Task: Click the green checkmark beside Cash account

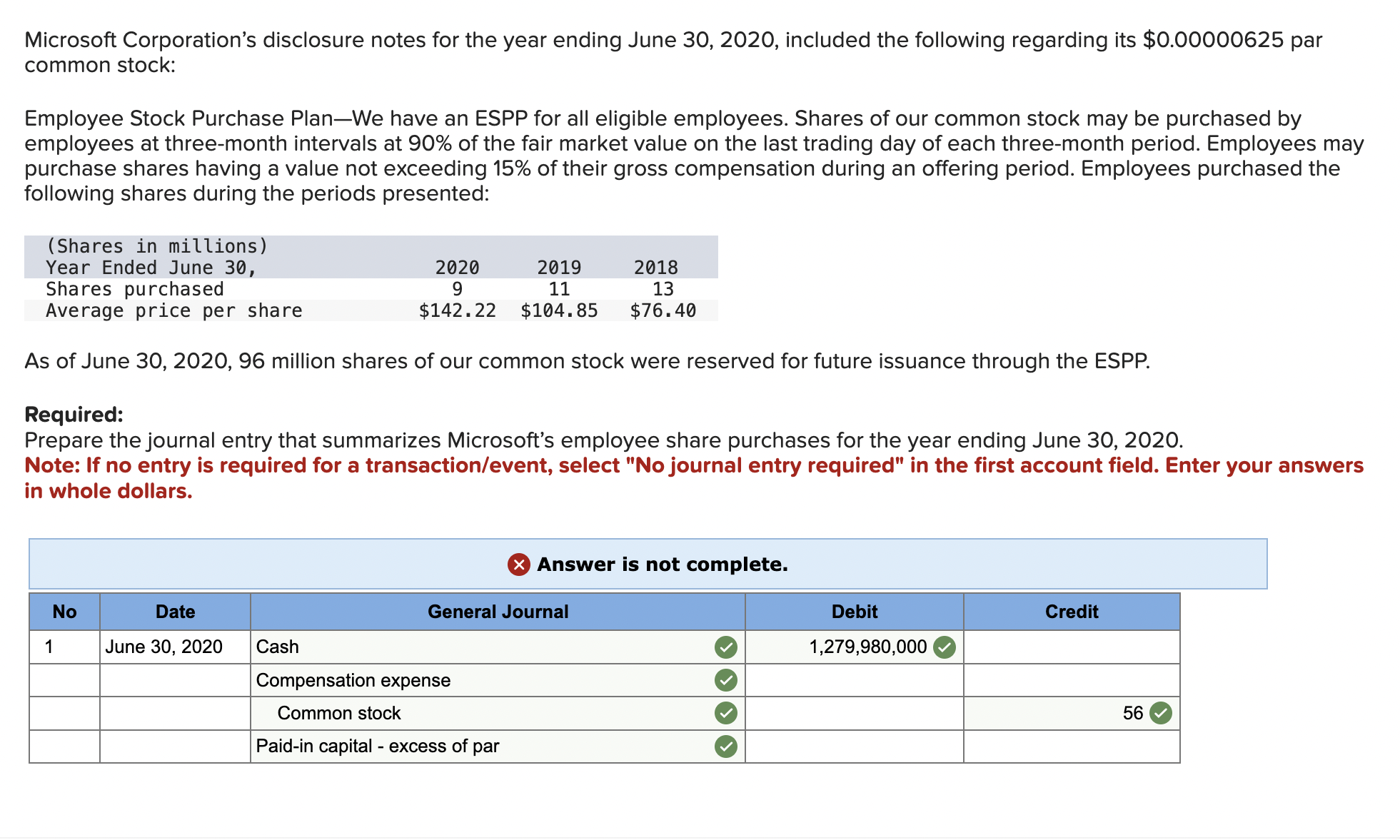Action: [x=725, y=647]
